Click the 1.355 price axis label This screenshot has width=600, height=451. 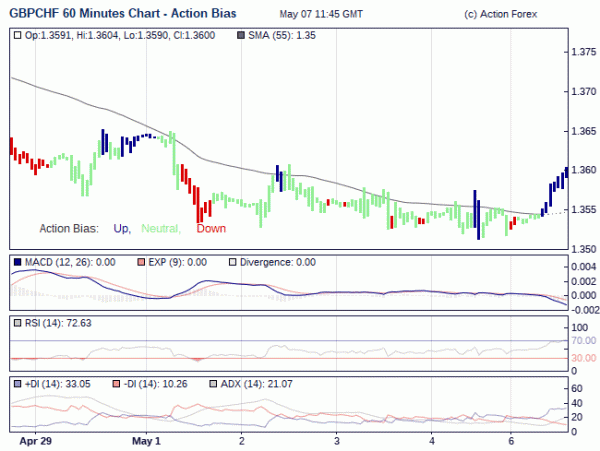(584, 210)
